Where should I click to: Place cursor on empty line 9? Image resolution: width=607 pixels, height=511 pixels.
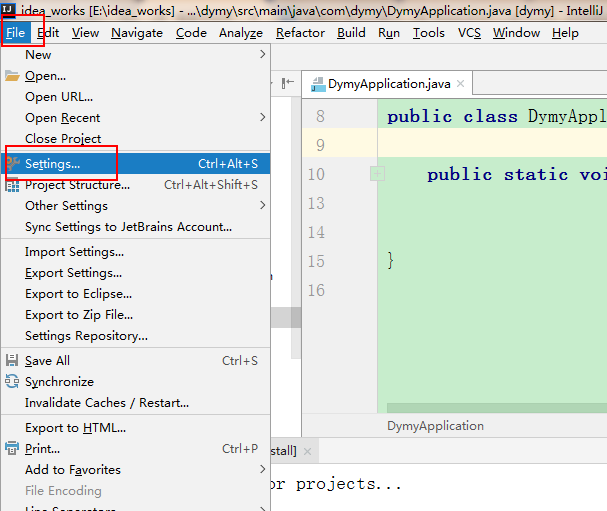(x=492, y=143)
